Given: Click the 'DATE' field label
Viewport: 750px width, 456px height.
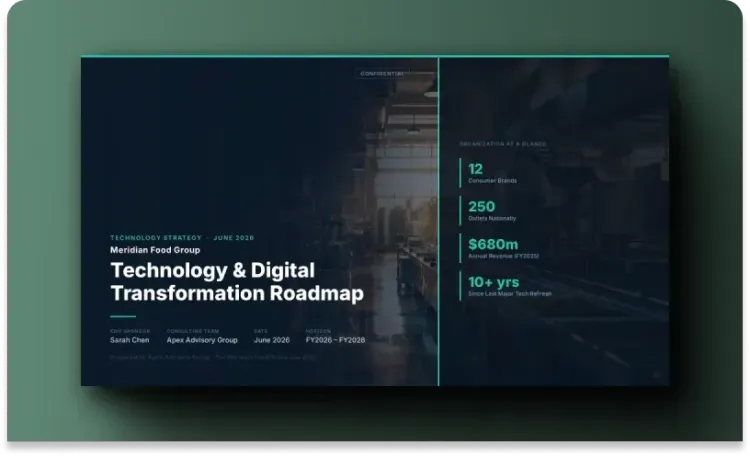Looking at the screenshot, I should (x=261, y=331).
